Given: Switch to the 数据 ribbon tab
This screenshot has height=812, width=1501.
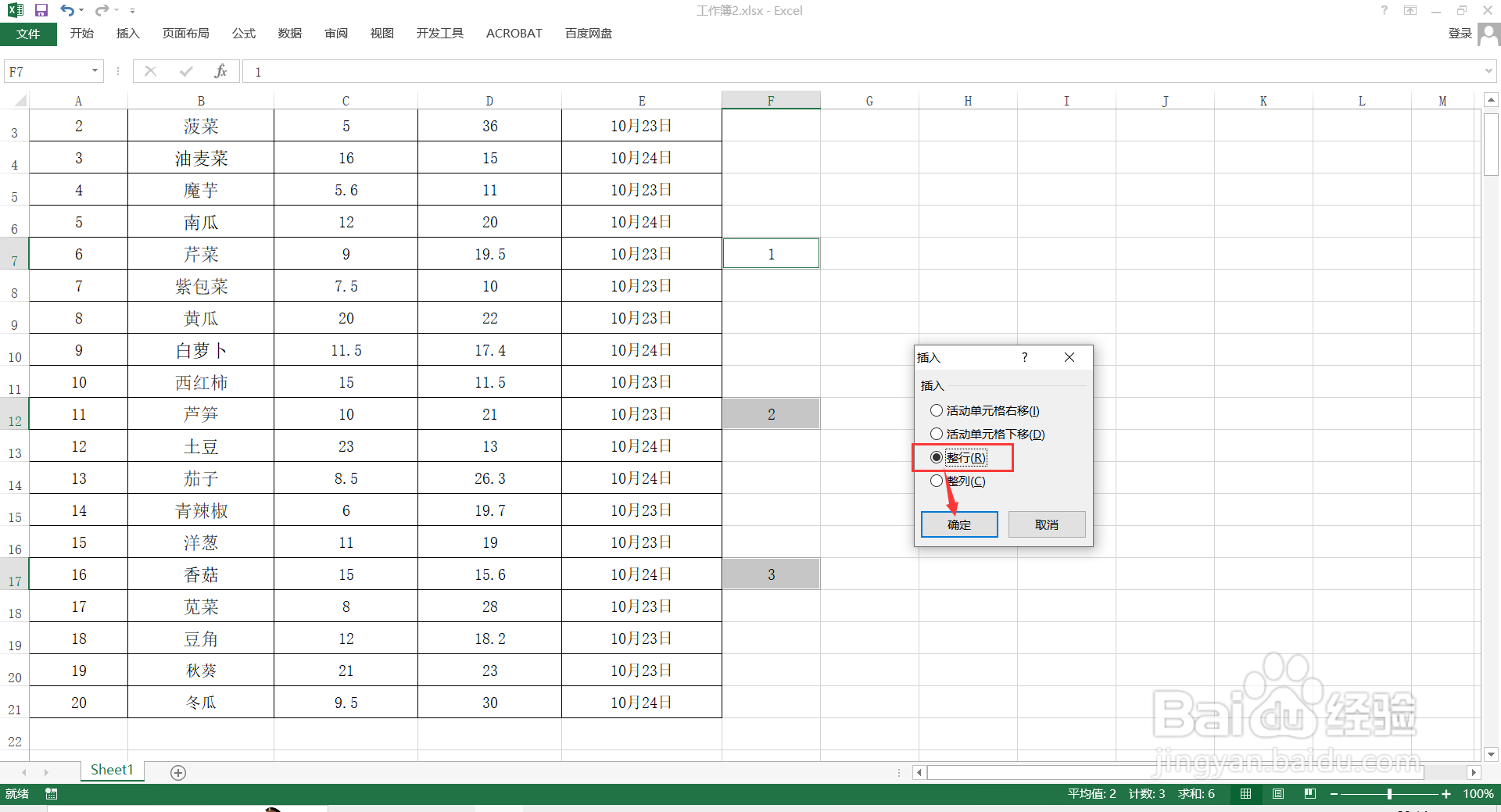Looking at the screenshot, I should [x=289, y=34].
